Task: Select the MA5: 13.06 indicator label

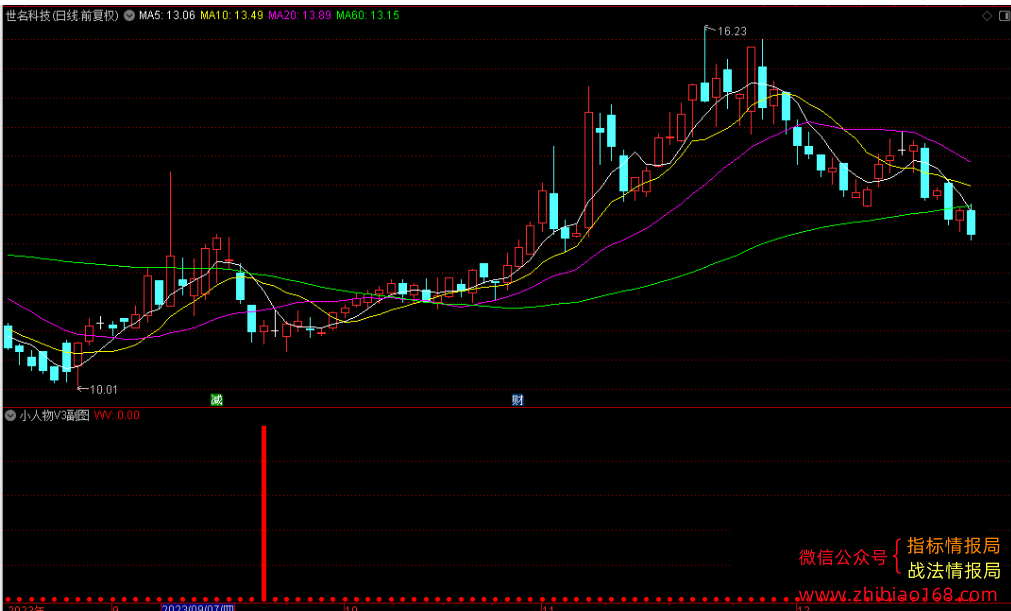Action: pyautogui.click(x=166, y=15)
